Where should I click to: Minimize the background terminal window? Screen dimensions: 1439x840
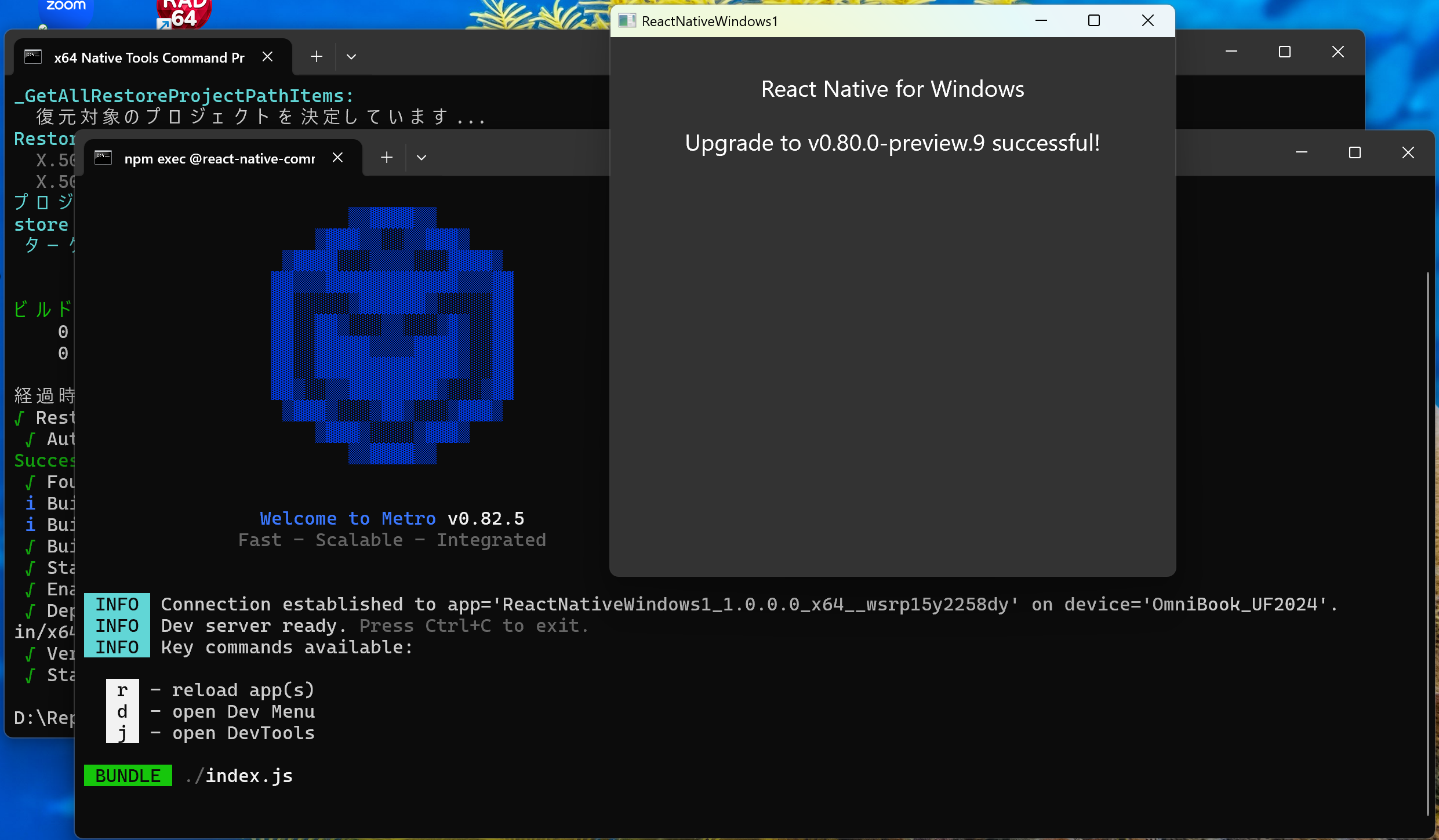click(x=1231, y=52)
